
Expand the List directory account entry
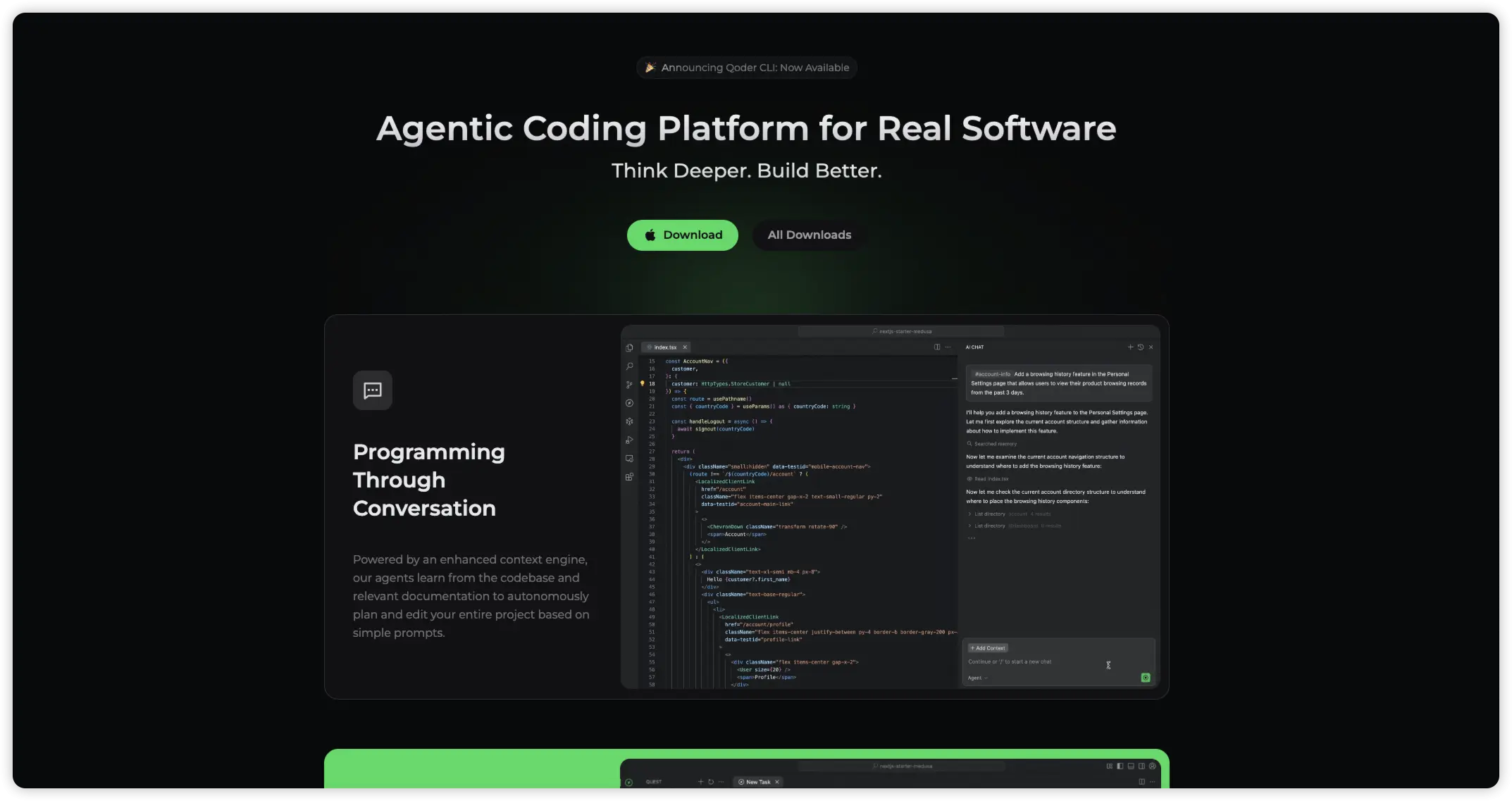pos(989,514)
